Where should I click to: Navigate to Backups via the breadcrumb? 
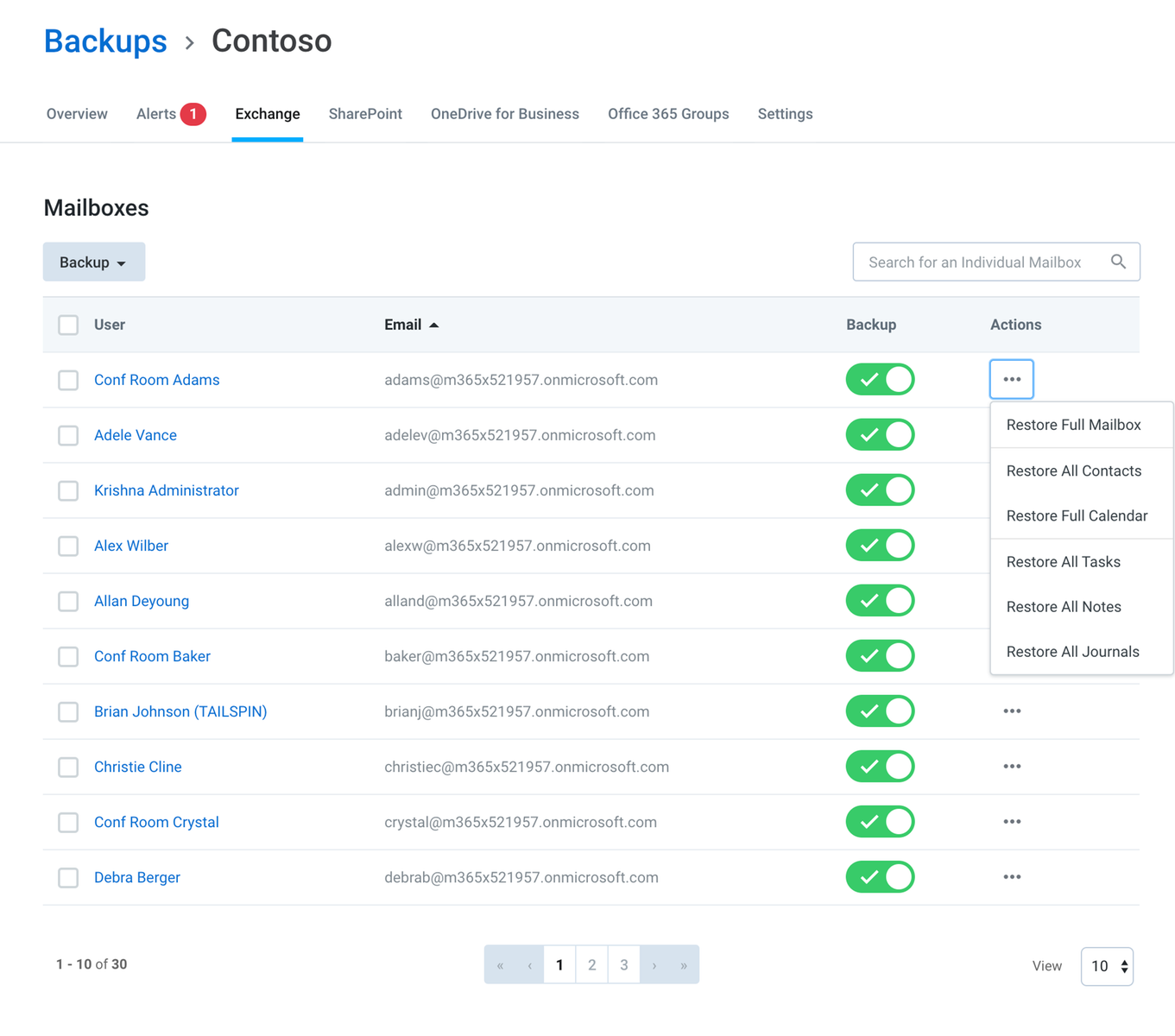click(104, 41)
